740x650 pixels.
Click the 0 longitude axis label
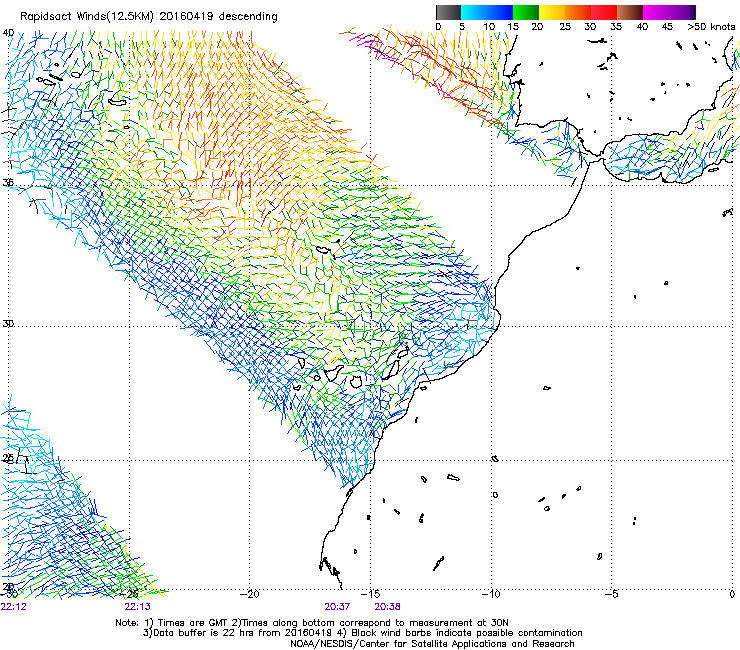(732, 594)
